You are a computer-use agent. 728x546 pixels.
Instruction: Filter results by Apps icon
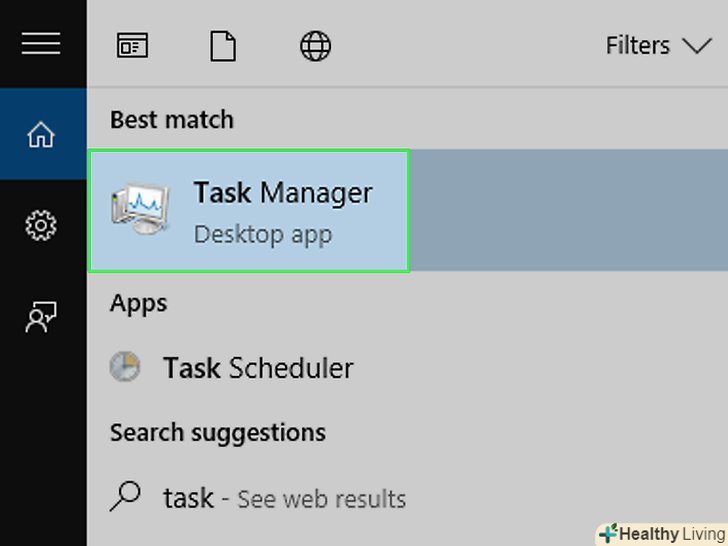[132, 46]
